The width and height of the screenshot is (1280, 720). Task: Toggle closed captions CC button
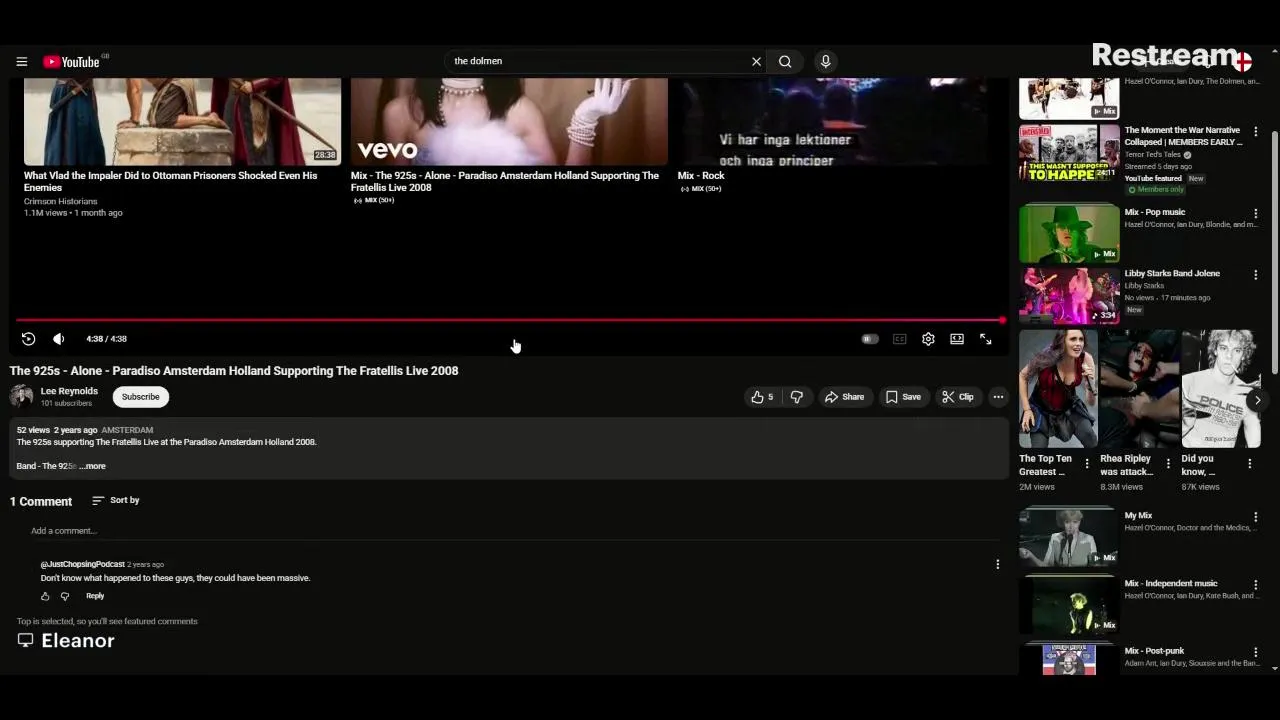[899, 339]
